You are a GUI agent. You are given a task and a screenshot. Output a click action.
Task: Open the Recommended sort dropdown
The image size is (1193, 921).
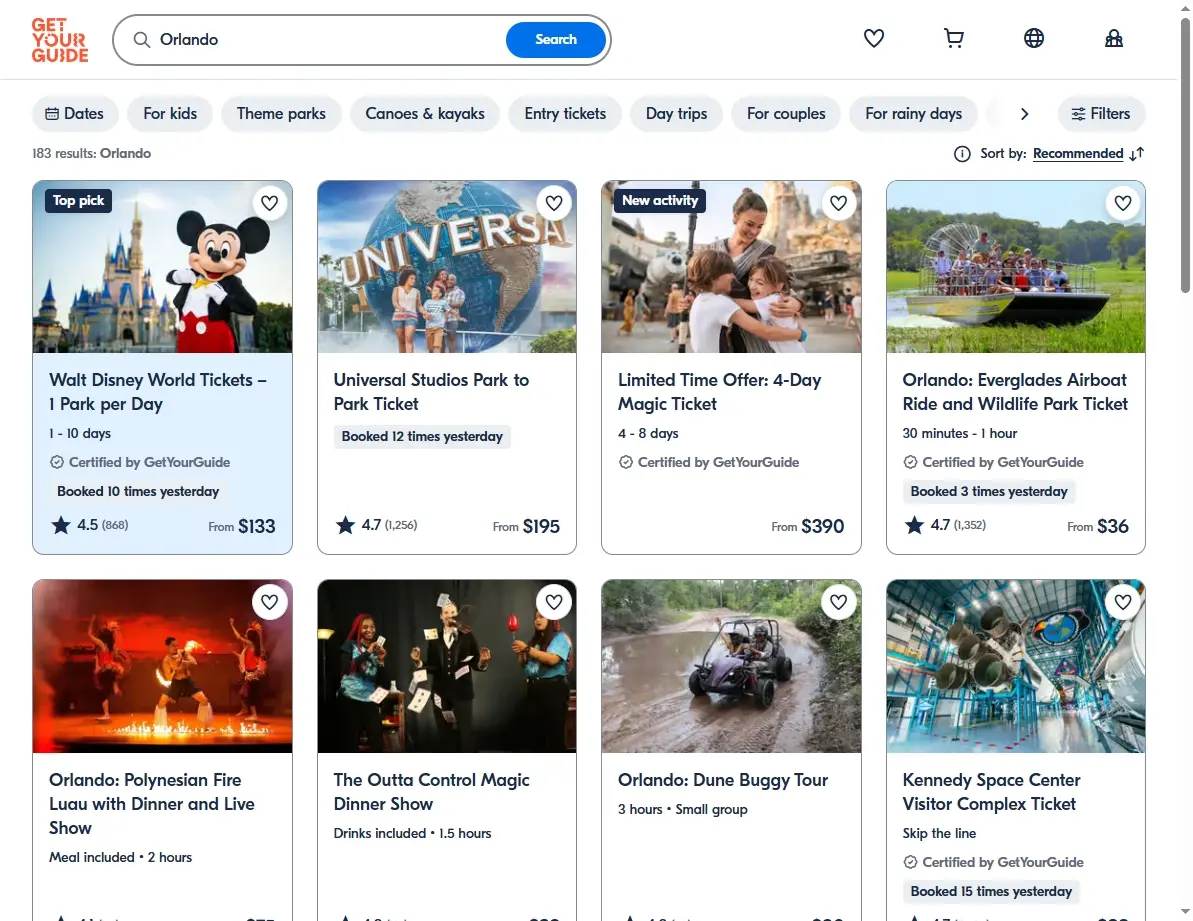[x=1077, y=154]
